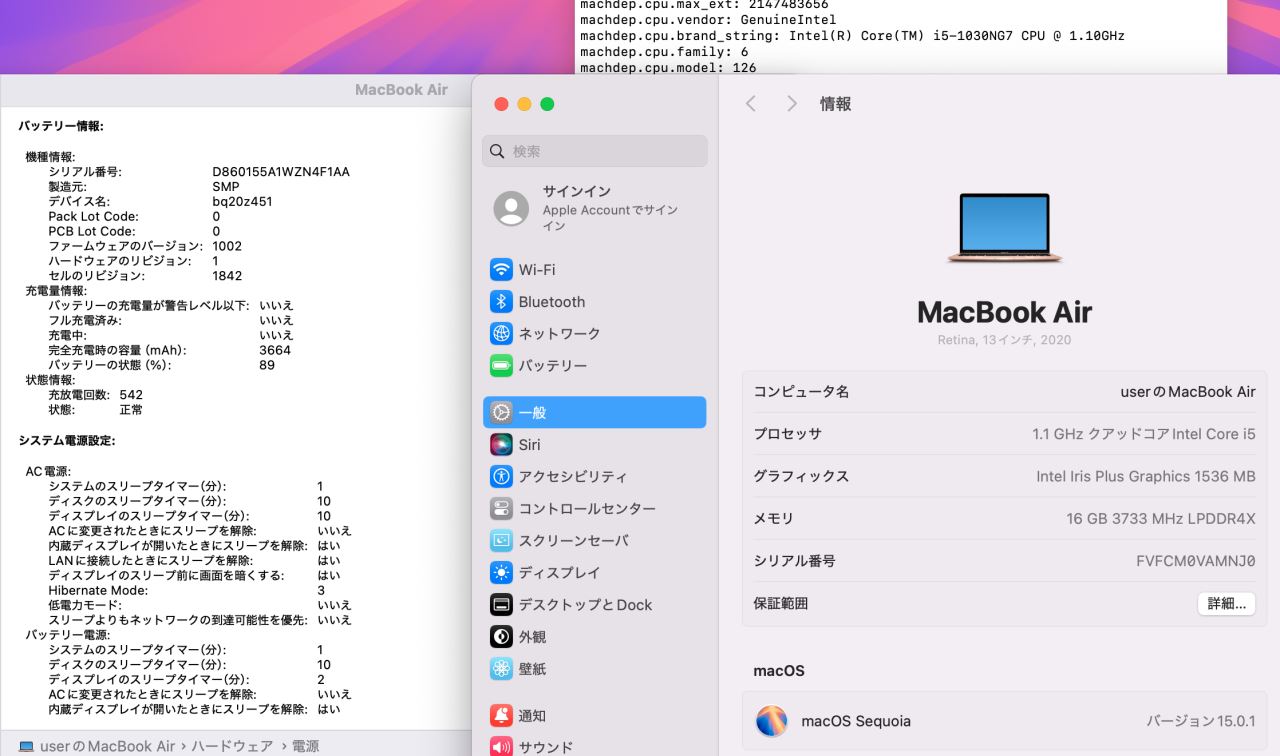Open デスクトップとDock settings
This screenshot has height=756, width=1280.
(584, 605)
